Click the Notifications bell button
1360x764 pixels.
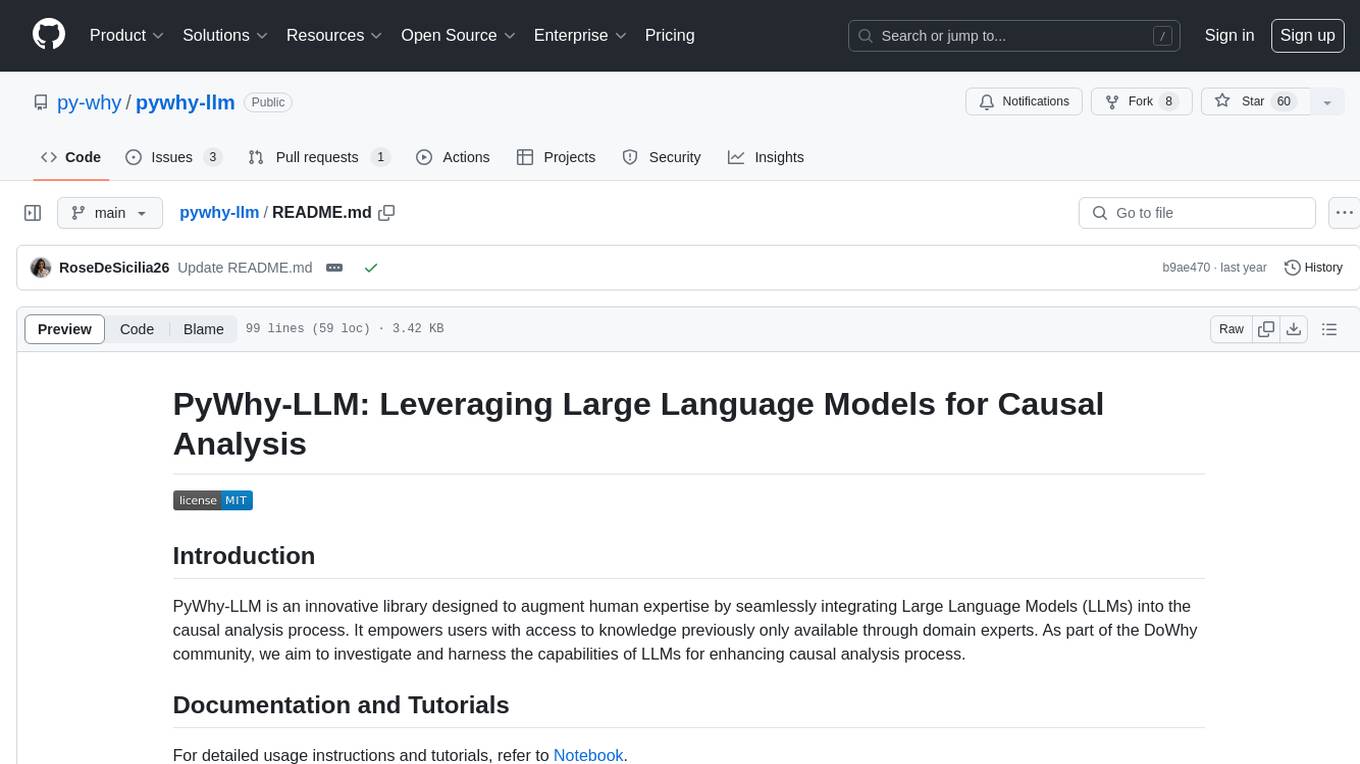coord(1024,102)
